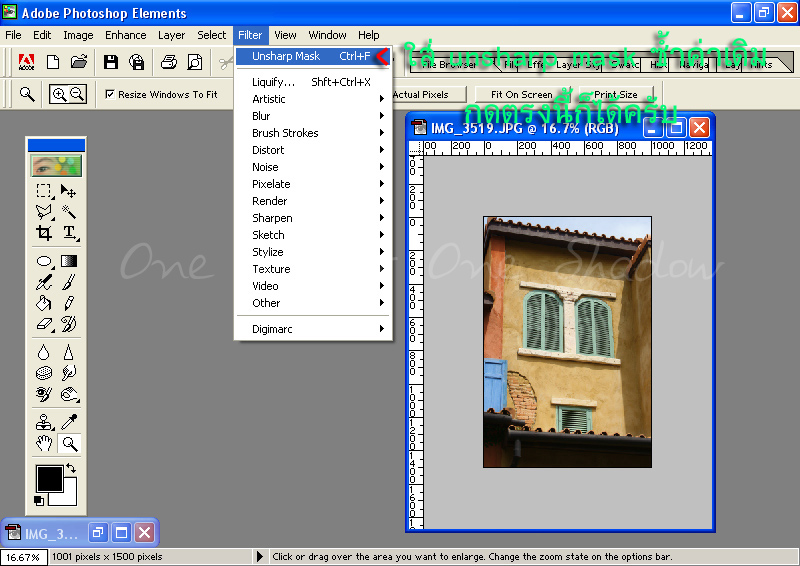Select the Eyedropper tool
The image size is (800, 566).
click(x=68, y=423)
